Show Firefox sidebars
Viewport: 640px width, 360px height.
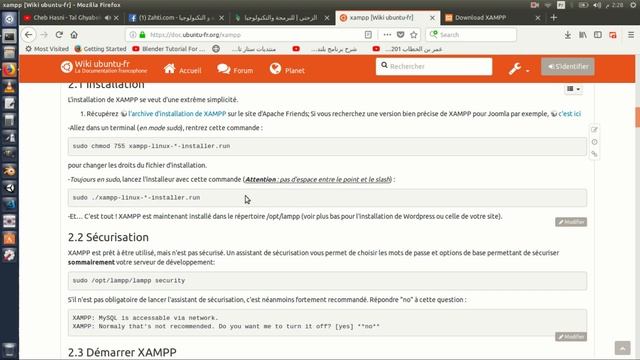point(598,35)
